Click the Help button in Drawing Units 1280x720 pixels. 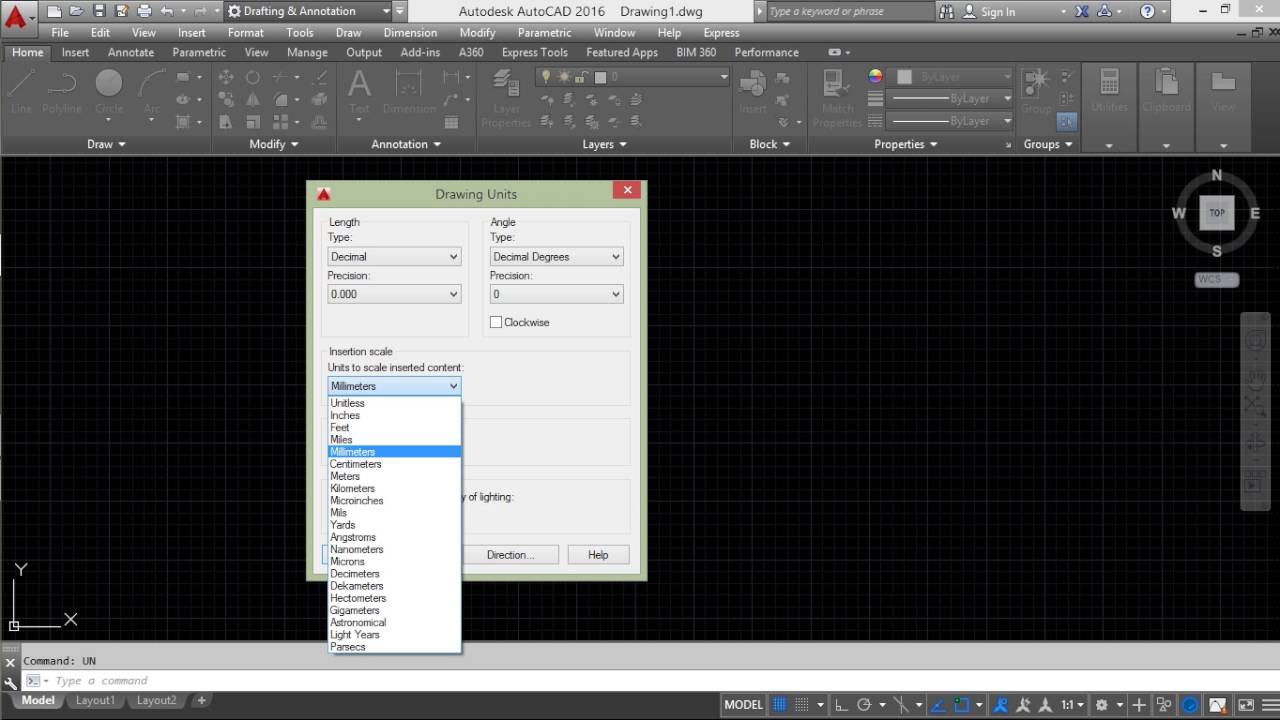coord(598,555)
